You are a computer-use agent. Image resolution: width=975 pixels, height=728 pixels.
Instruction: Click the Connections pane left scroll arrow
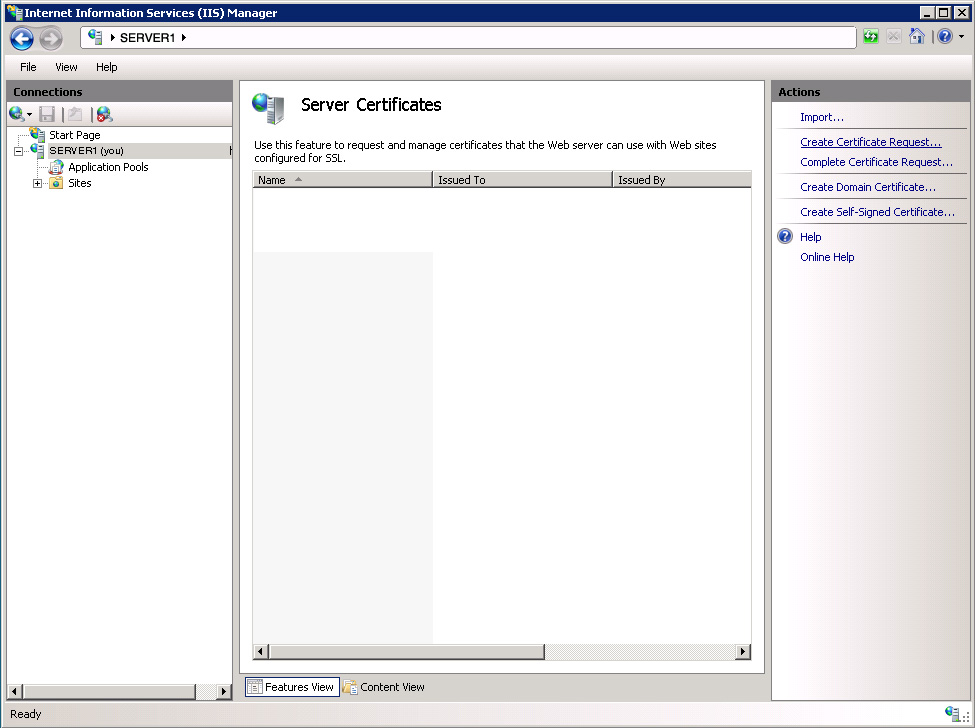point(15,691)
